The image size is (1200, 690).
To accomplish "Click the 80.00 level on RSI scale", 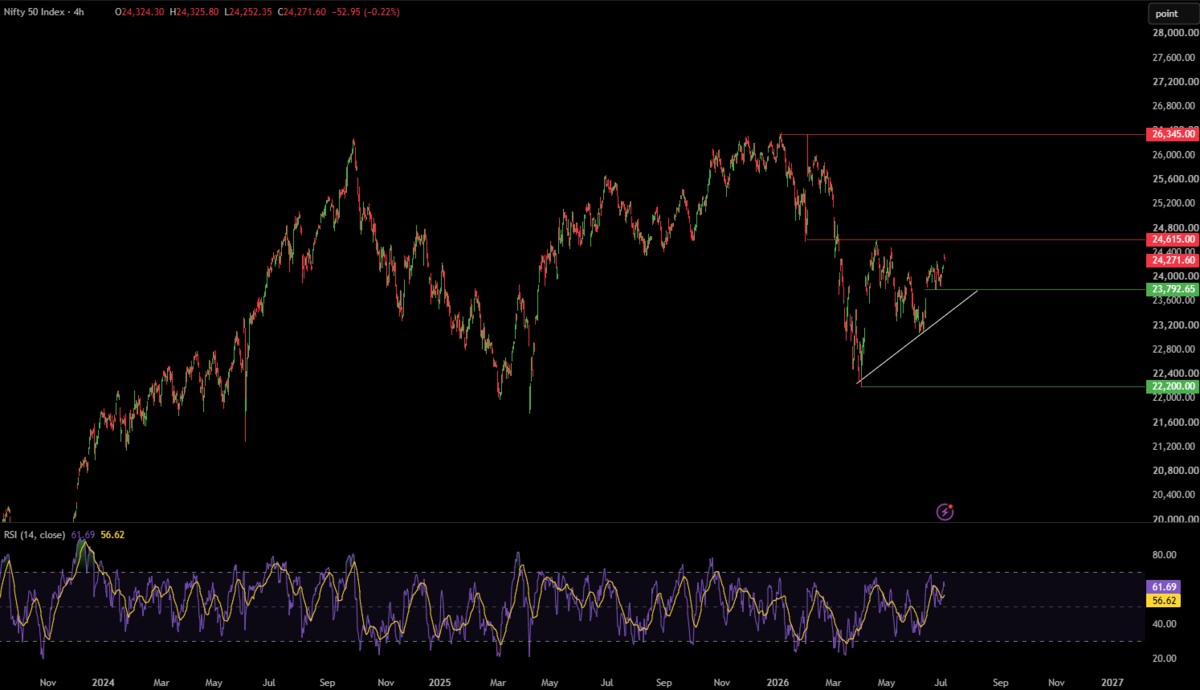I will point(1163,555).
